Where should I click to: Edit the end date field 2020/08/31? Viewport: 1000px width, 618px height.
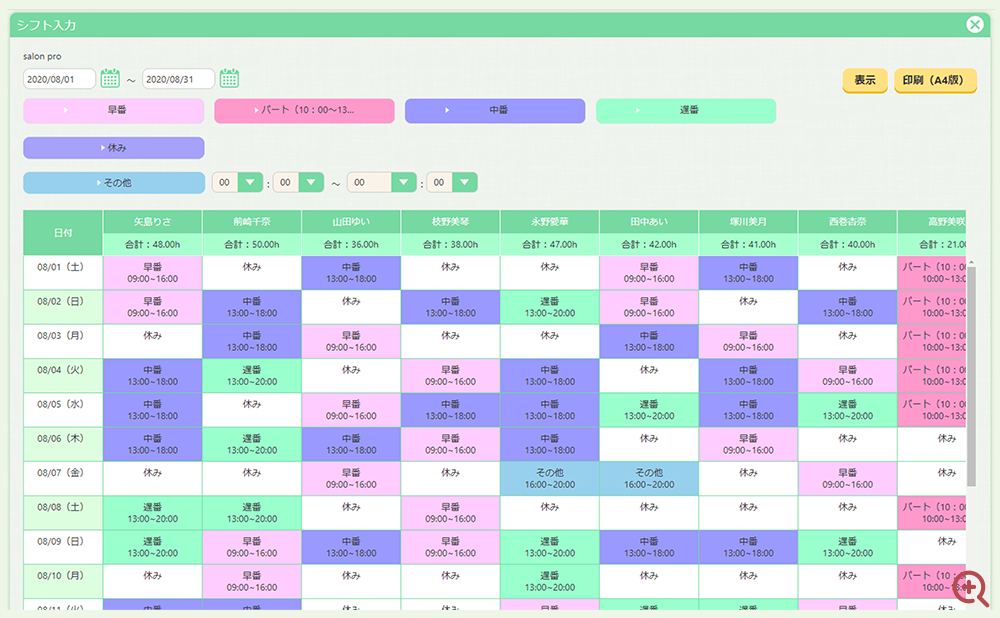click(x=178, y=79)
